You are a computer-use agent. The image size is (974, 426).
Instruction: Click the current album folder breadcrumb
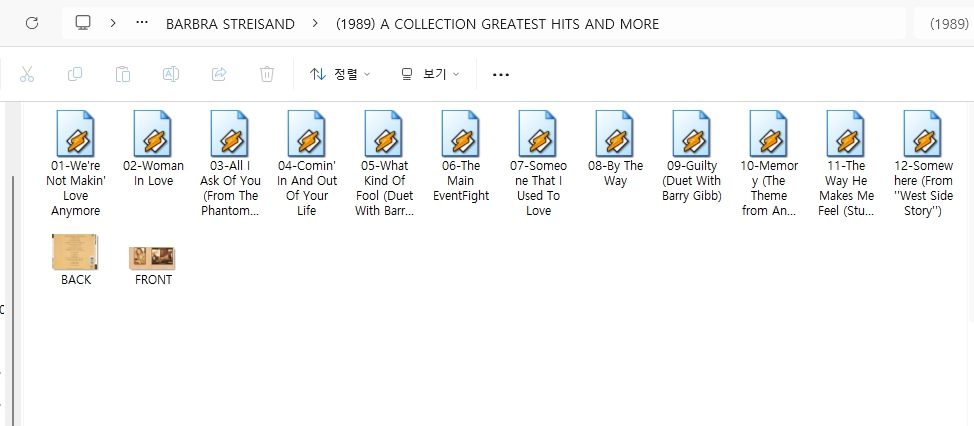[x=497, y=23]
